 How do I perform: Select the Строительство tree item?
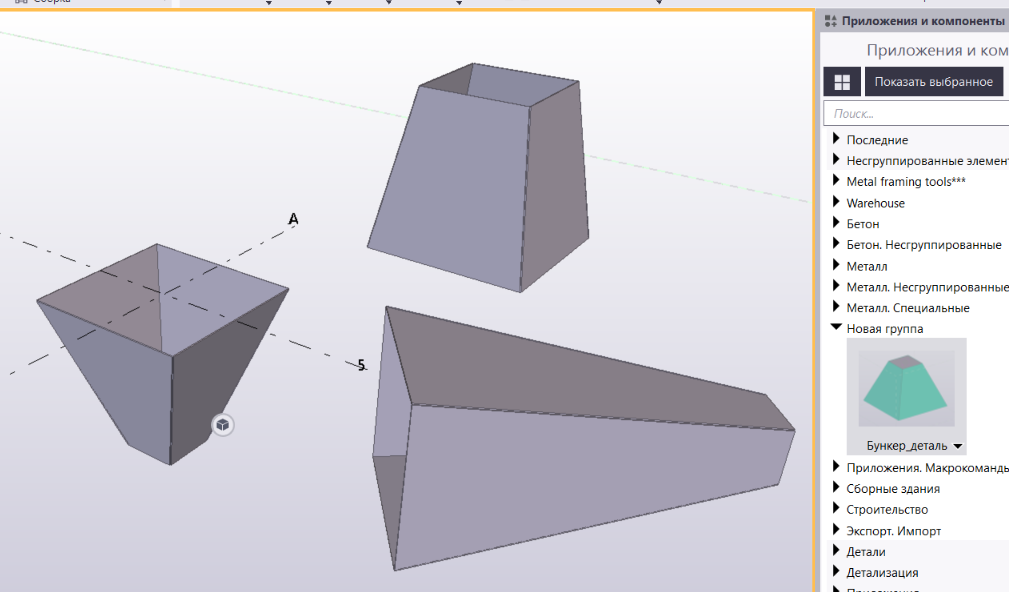[x=886, y=510]
